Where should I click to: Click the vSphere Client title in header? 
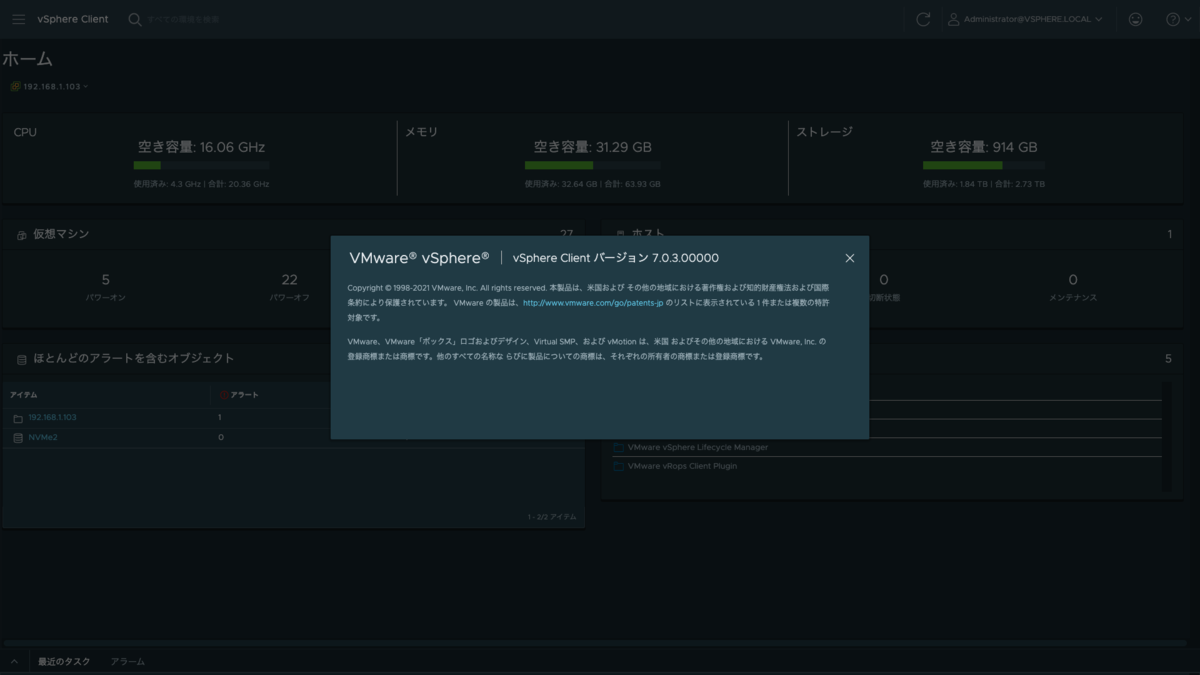pyautogui.click(x=73, y=19)
